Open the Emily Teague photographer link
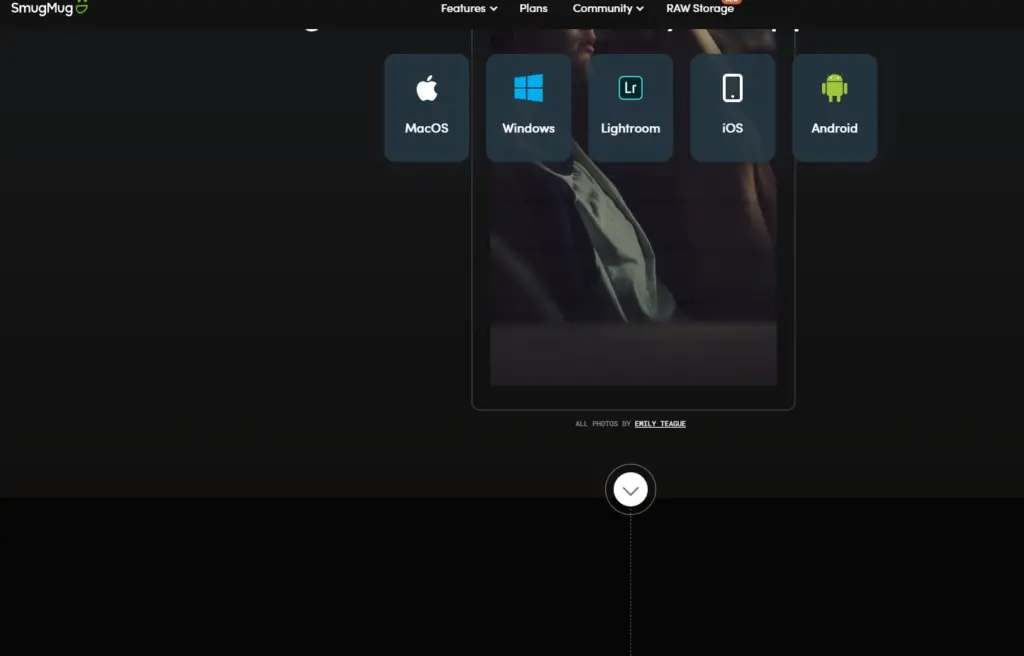Screen dimensions: 1024x656 [660, 424]
